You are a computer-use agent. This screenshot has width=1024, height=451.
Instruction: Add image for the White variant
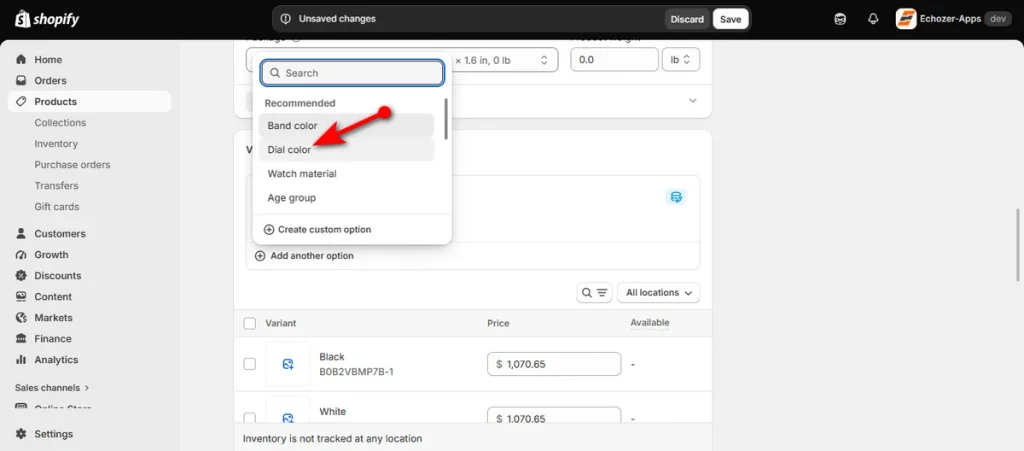(x=288, y=416)
